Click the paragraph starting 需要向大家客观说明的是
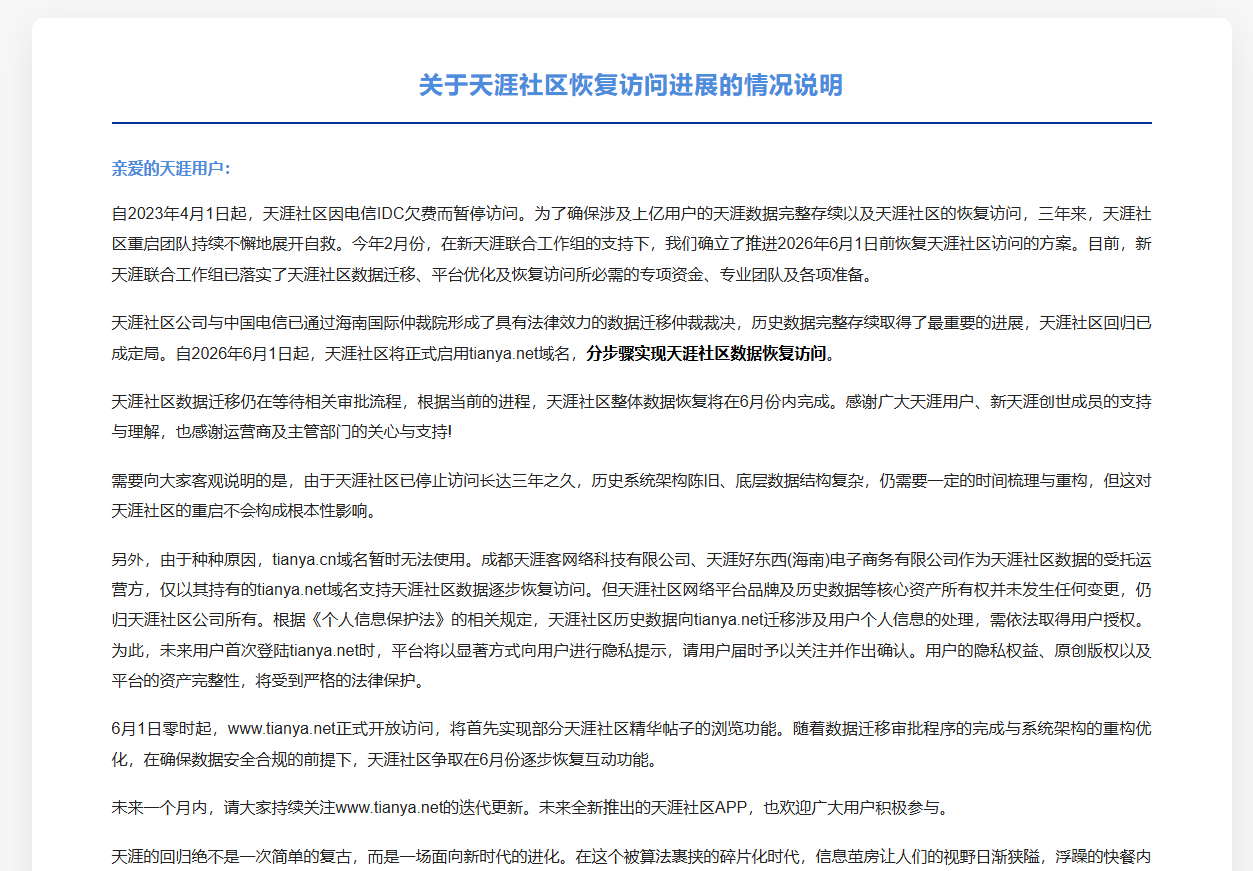1253x871 pixels. click(631, 495)
